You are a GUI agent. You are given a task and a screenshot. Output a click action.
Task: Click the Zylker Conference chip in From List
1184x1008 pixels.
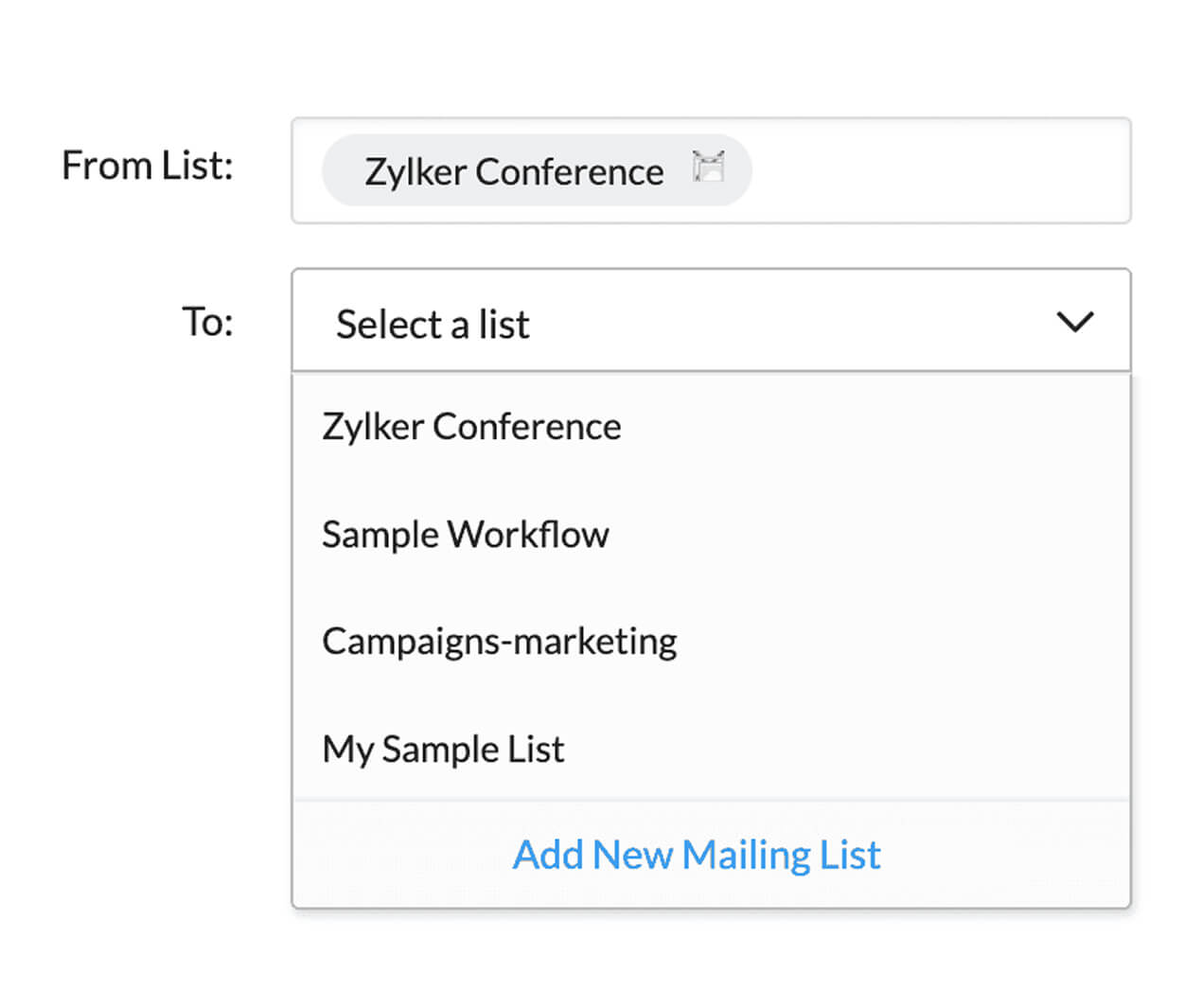tap(514, 171)
